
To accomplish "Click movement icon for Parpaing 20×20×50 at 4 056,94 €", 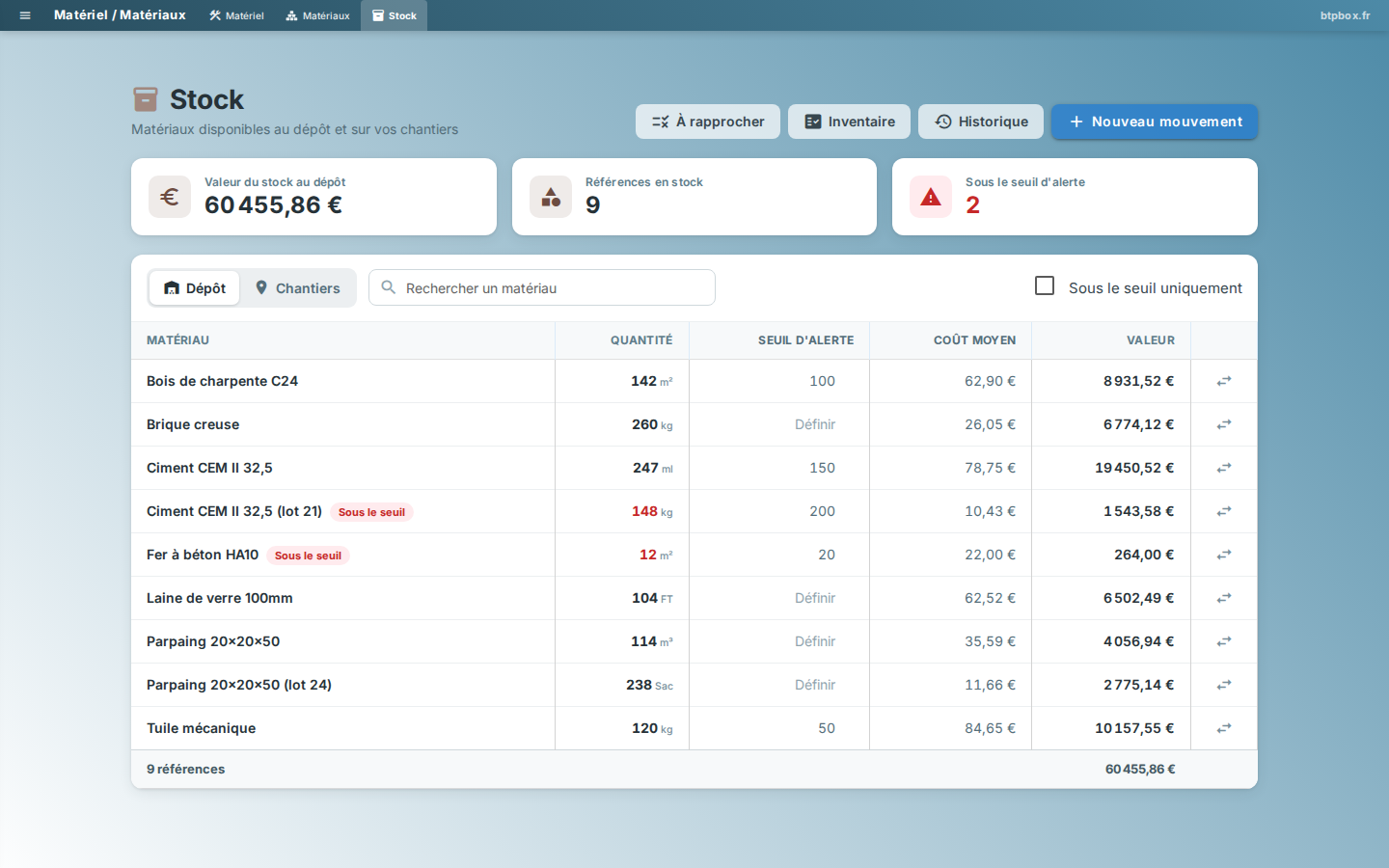I will [1224, 641].
